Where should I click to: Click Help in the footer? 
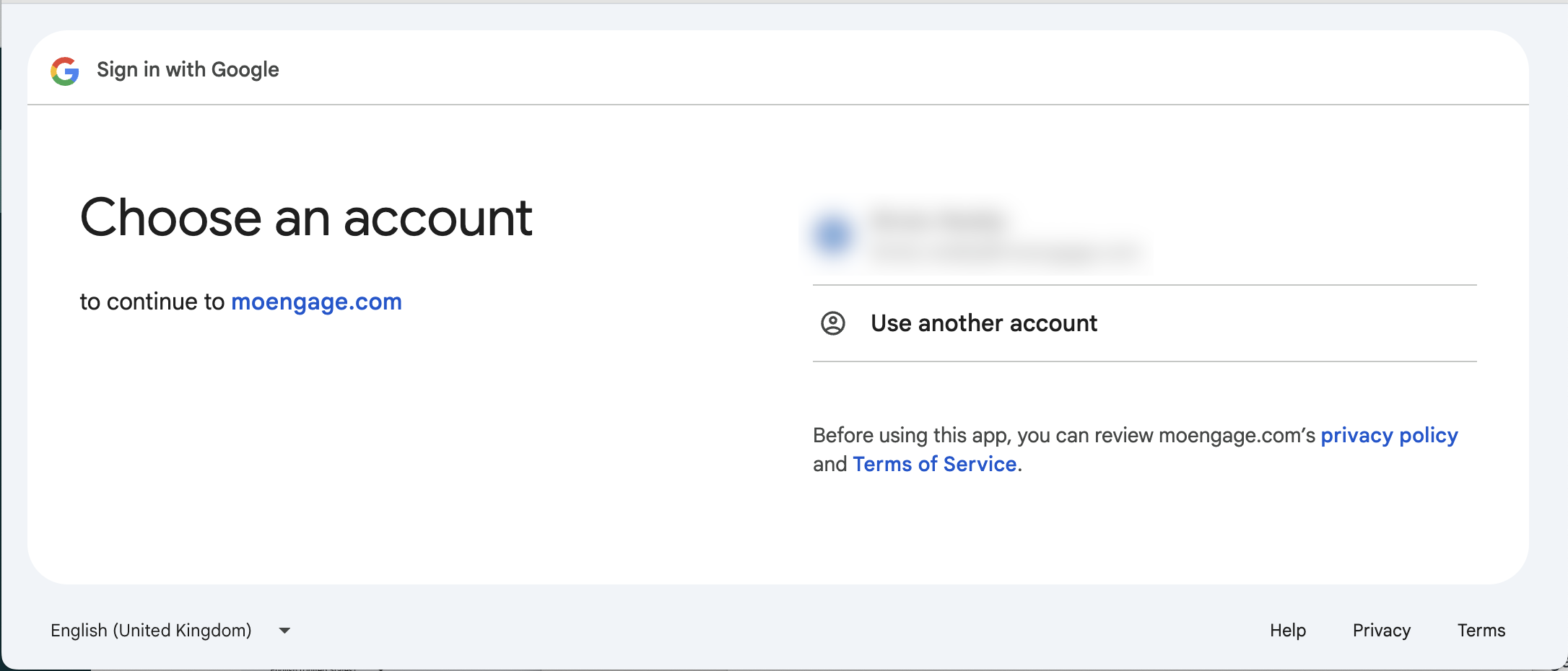(x=1288, y=631)
